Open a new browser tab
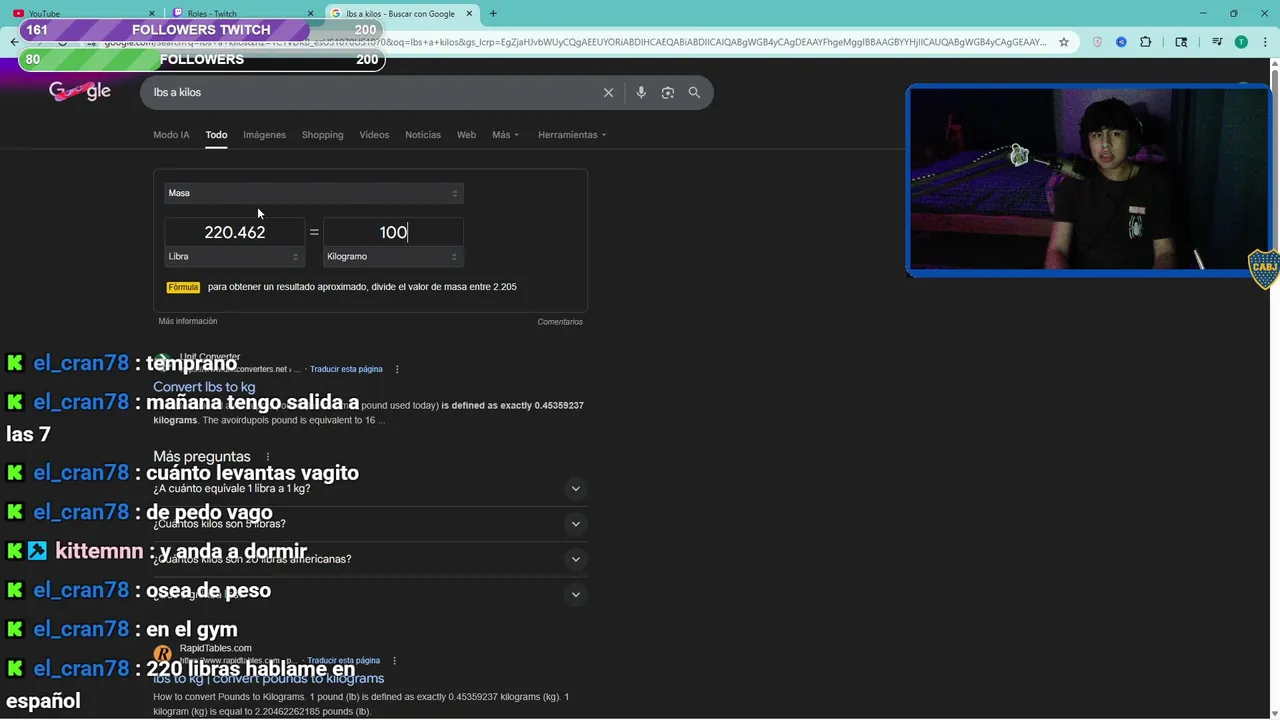The image size is (1280, 720). (x=493, y=14)
